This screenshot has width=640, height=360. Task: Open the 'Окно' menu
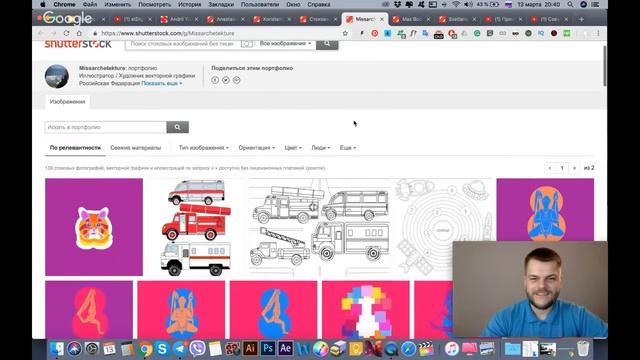(293, 4)
